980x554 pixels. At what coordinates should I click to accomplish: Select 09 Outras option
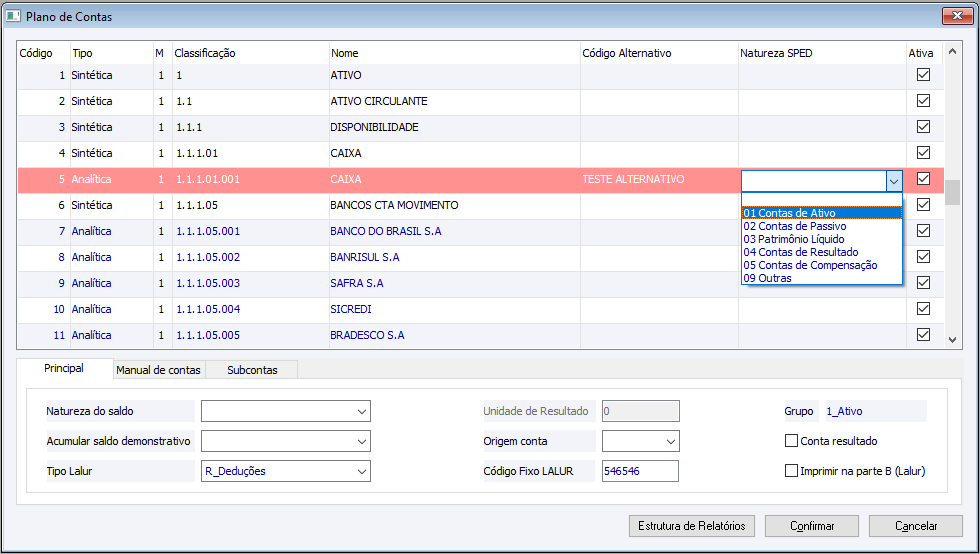click(x=822, y=278)
